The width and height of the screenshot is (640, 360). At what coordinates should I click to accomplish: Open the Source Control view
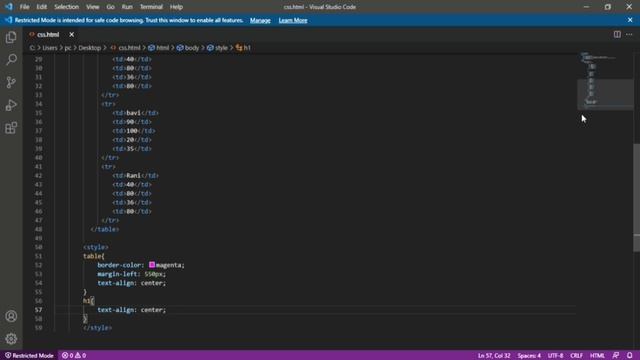click(11, 82)
